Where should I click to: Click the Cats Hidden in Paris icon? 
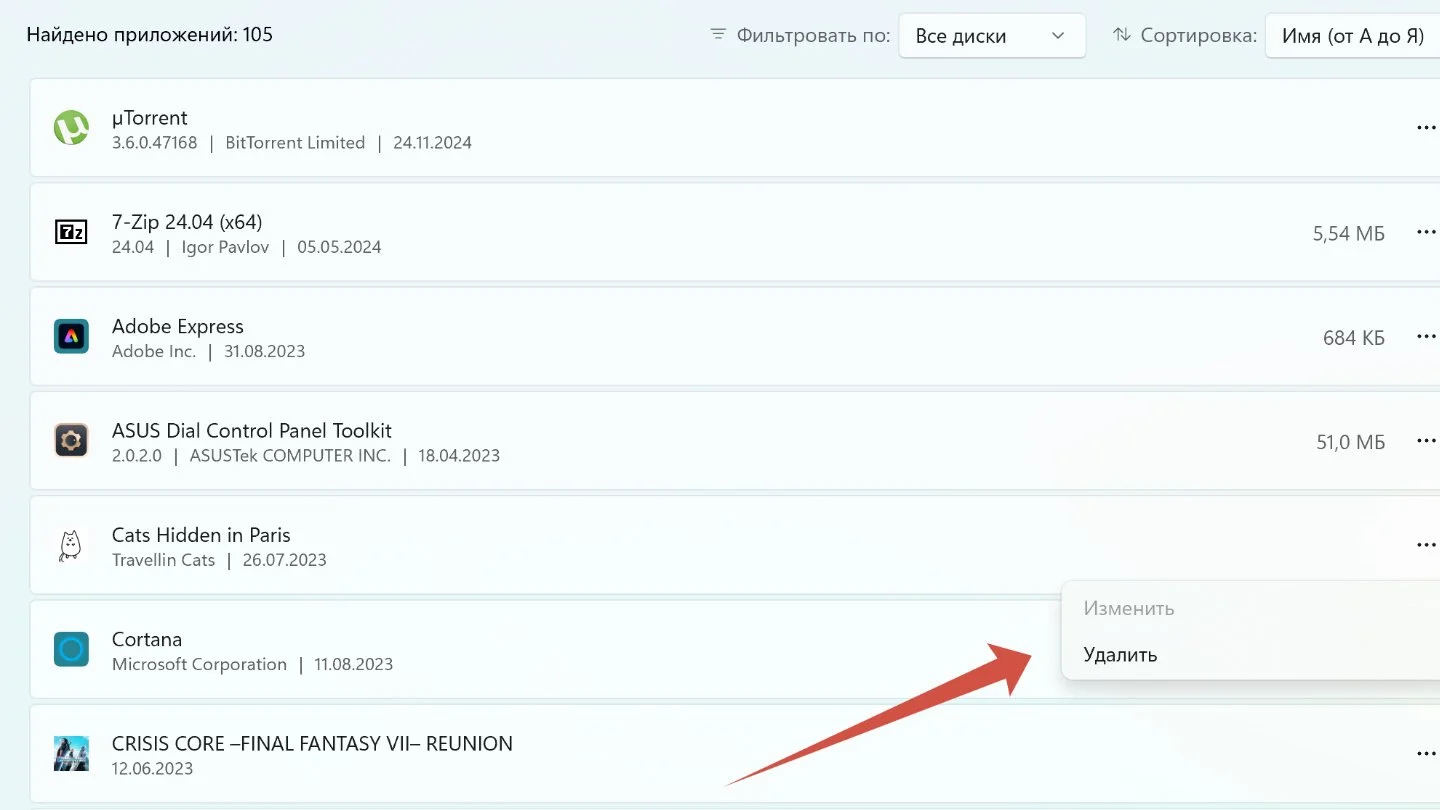point(71,545)
